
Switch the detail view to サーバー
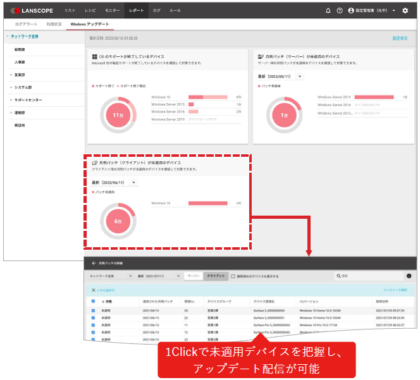[x=194, y=276]
